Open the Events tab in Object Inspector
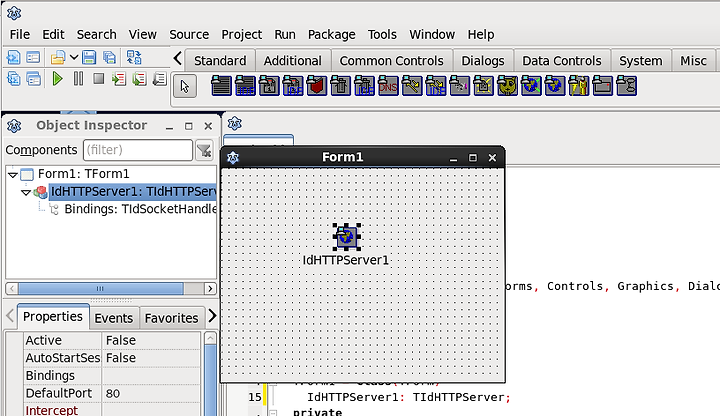The width and height of the screenshot is (720, 416). point(113,318)
